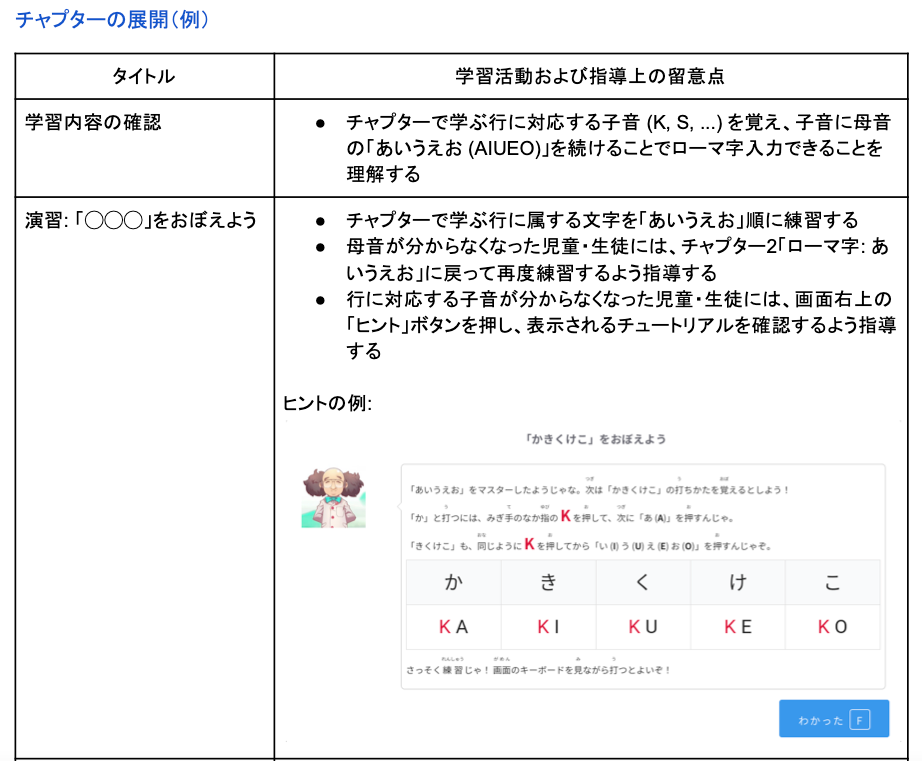Click bullet text about 子音 (K, S, ...)
This screenshot has width=922, height=761.
click(618, 148)
